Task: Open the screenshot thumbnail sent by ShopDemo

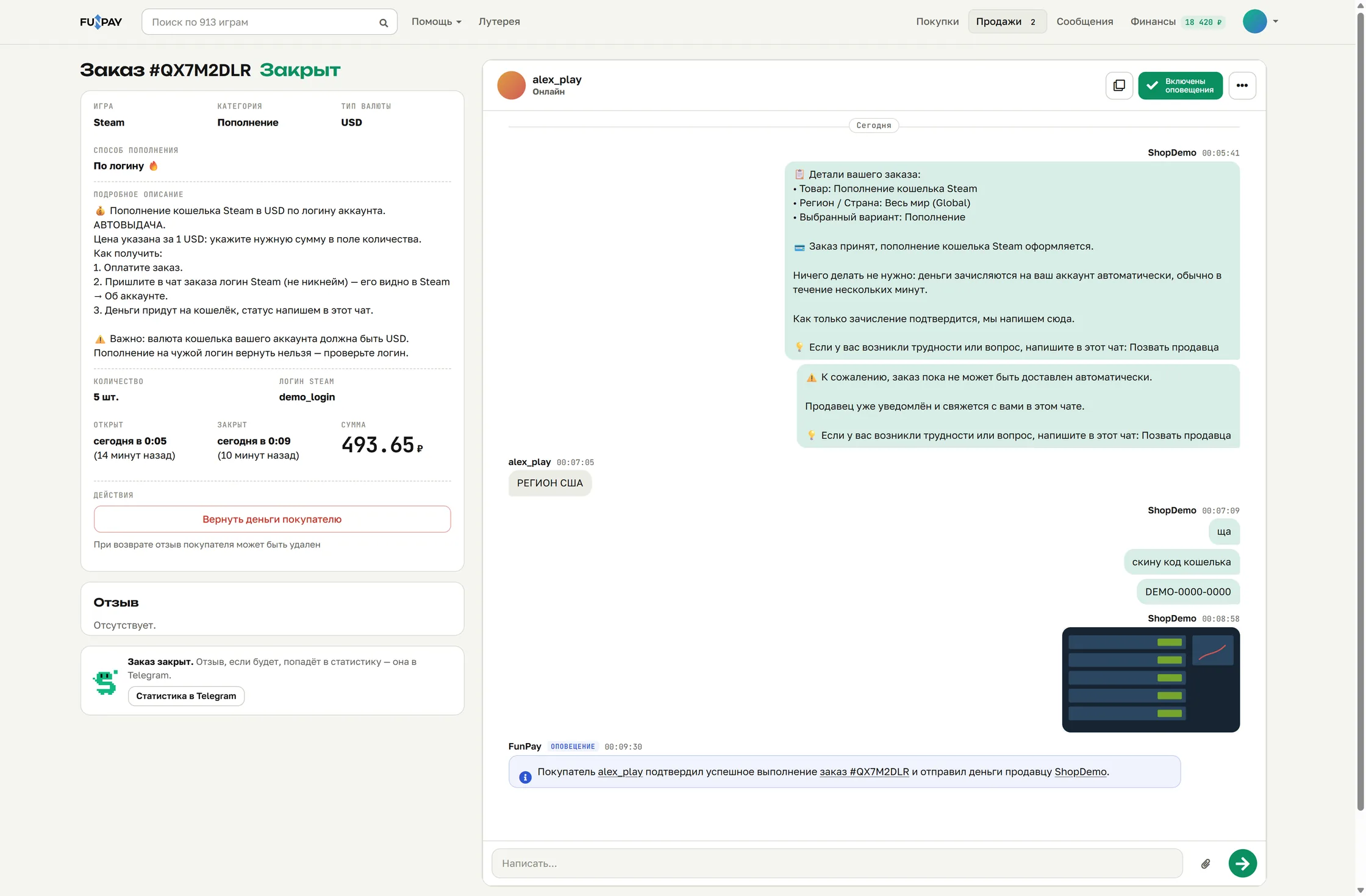Action: tap(1151, 680)
